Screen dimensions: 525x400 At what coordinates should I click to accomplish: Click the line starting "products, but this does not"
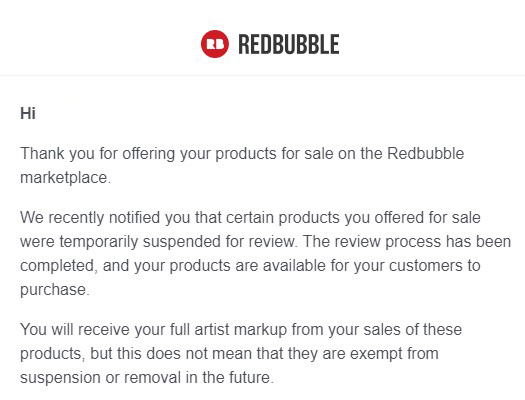click(229, 354)
